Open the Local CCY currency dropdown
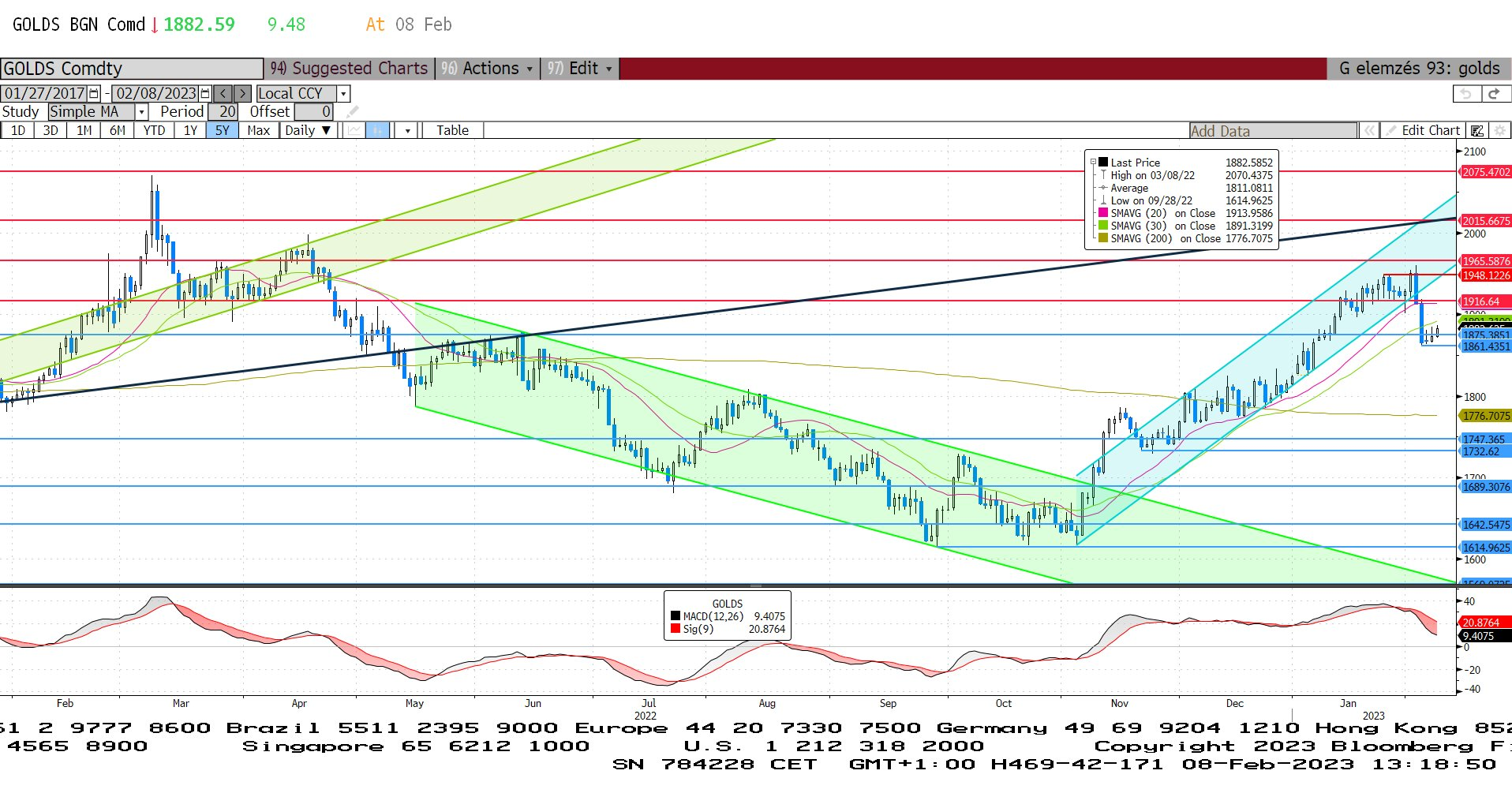The height and width of the screenshot is (808, 1512). point(343,93)
